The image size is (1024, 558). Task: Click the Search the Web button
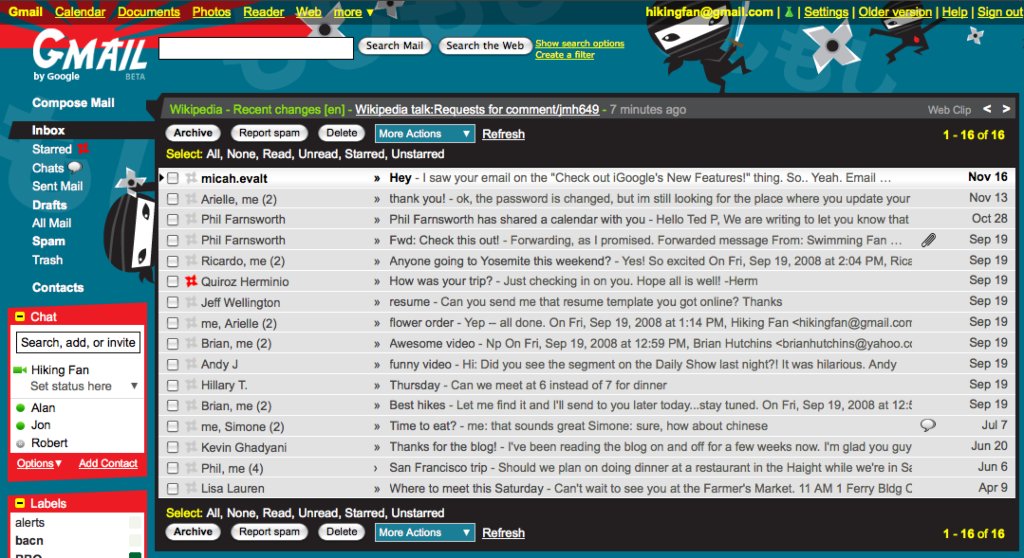pyautogui.click(x=485, y=46)
